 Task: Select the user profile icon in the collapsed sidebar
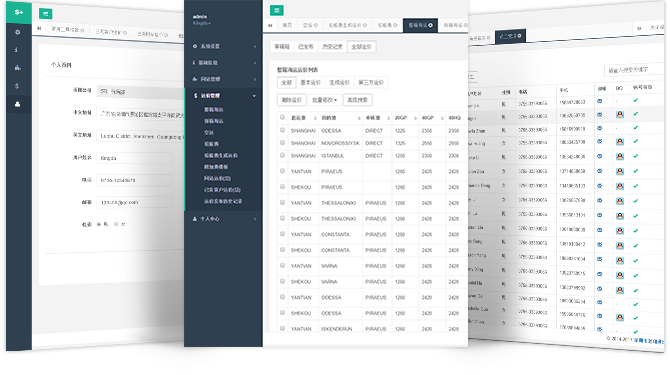(x=18, y=104)
